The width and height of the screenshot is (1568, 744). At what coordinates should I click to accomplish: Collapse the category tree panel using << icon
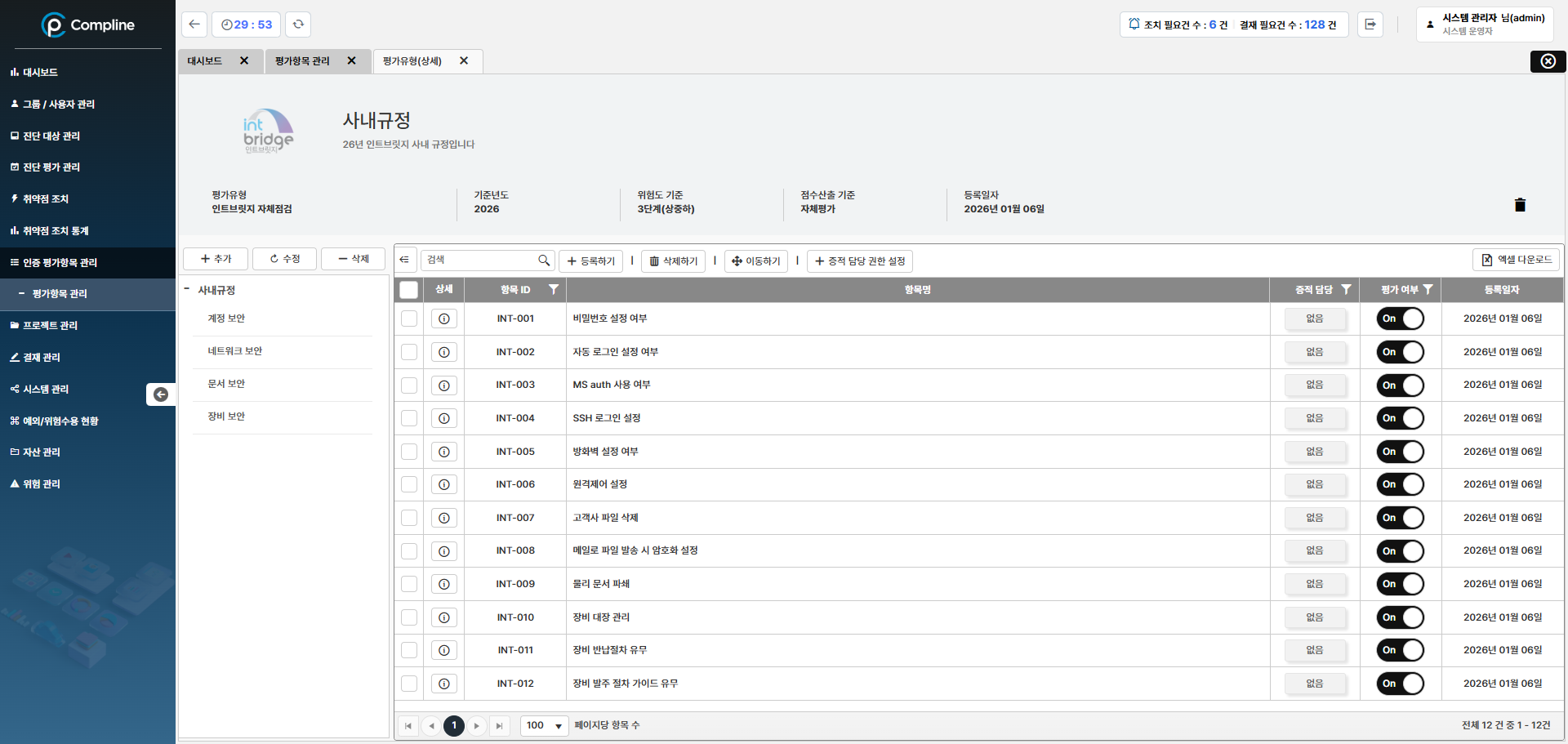[405, 259]
